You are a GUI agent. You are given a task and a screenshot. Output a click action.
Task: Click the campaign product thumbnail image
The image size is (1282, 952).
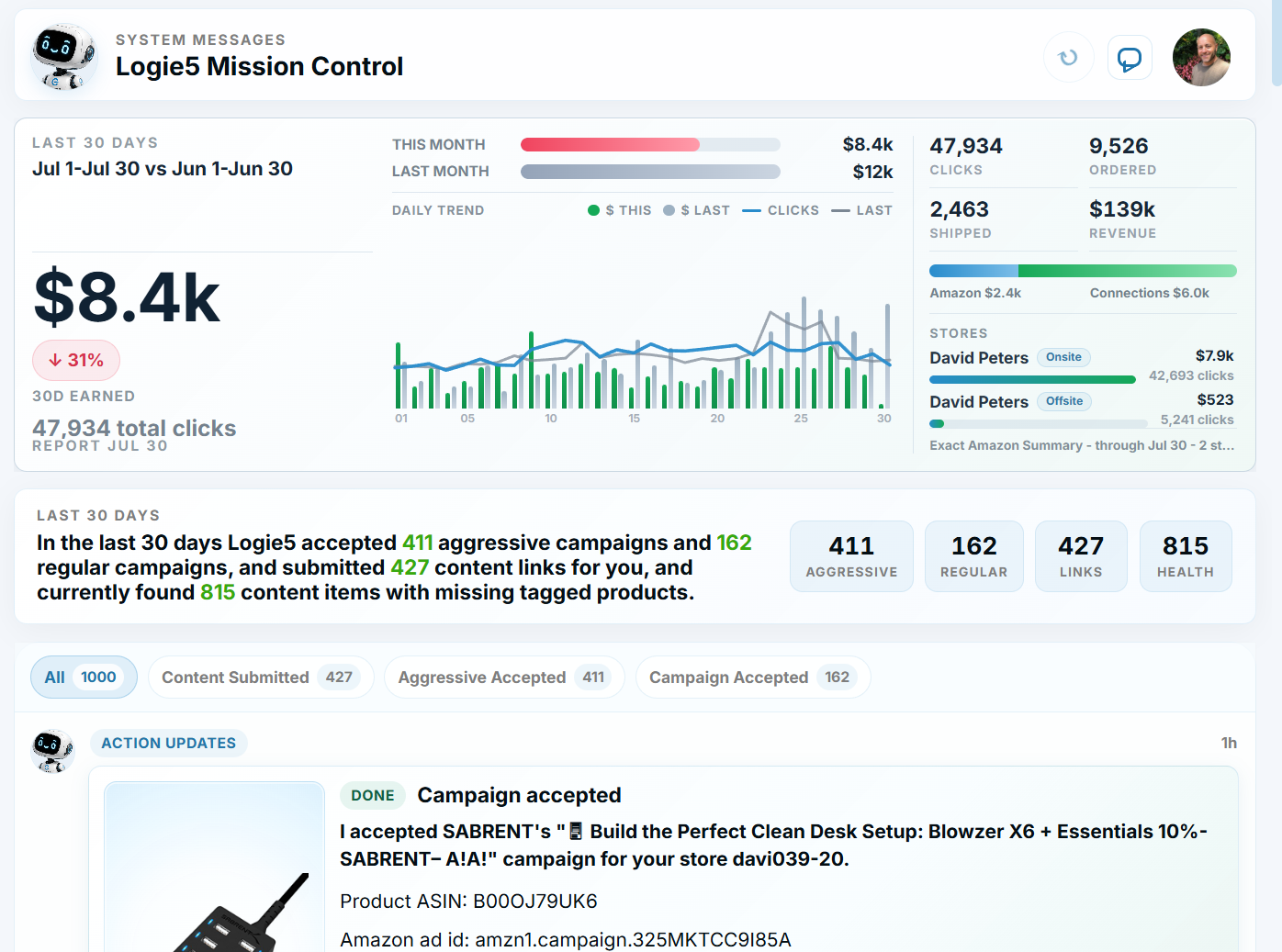(215, 867)
